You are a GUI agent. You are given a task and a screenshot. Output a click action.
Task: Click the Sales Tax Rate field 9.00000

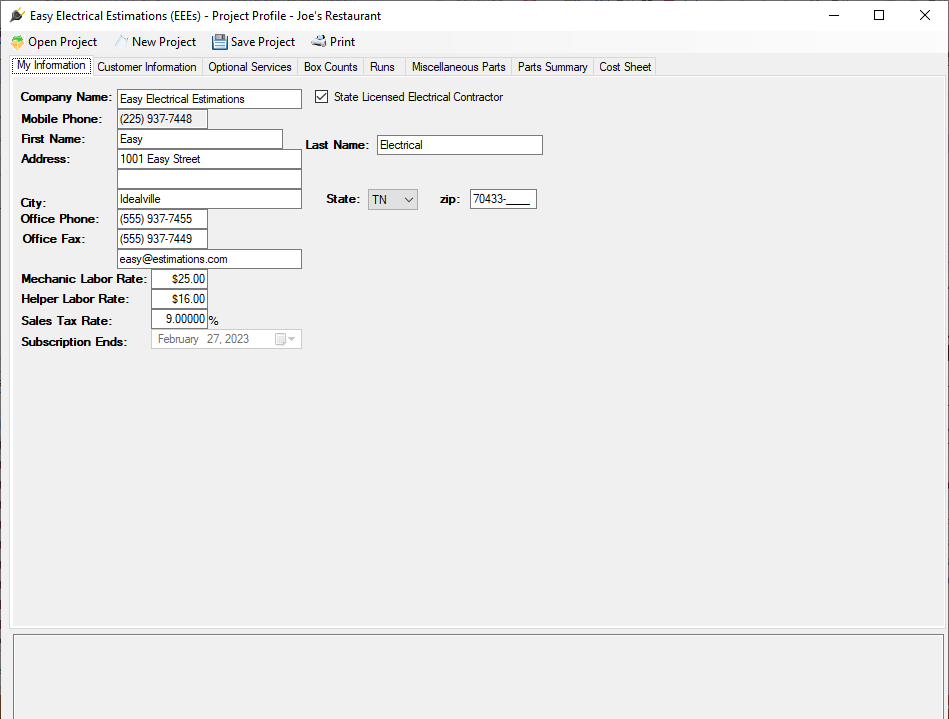pos(179,319)
